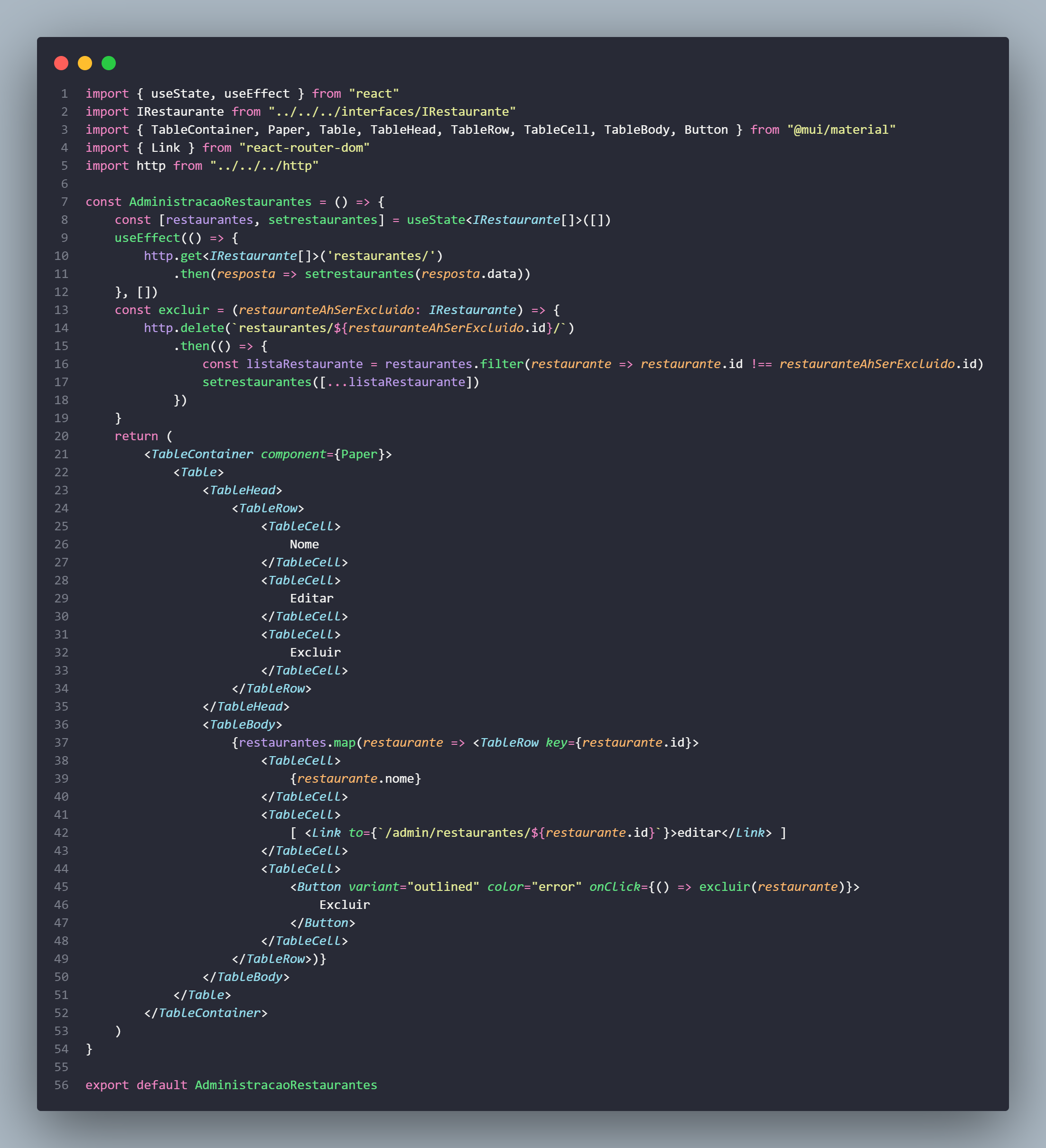This screenshot has width=1046, height=1148.
Task: Click Excluir text on line 32
Action: click(x=315, y=653)
